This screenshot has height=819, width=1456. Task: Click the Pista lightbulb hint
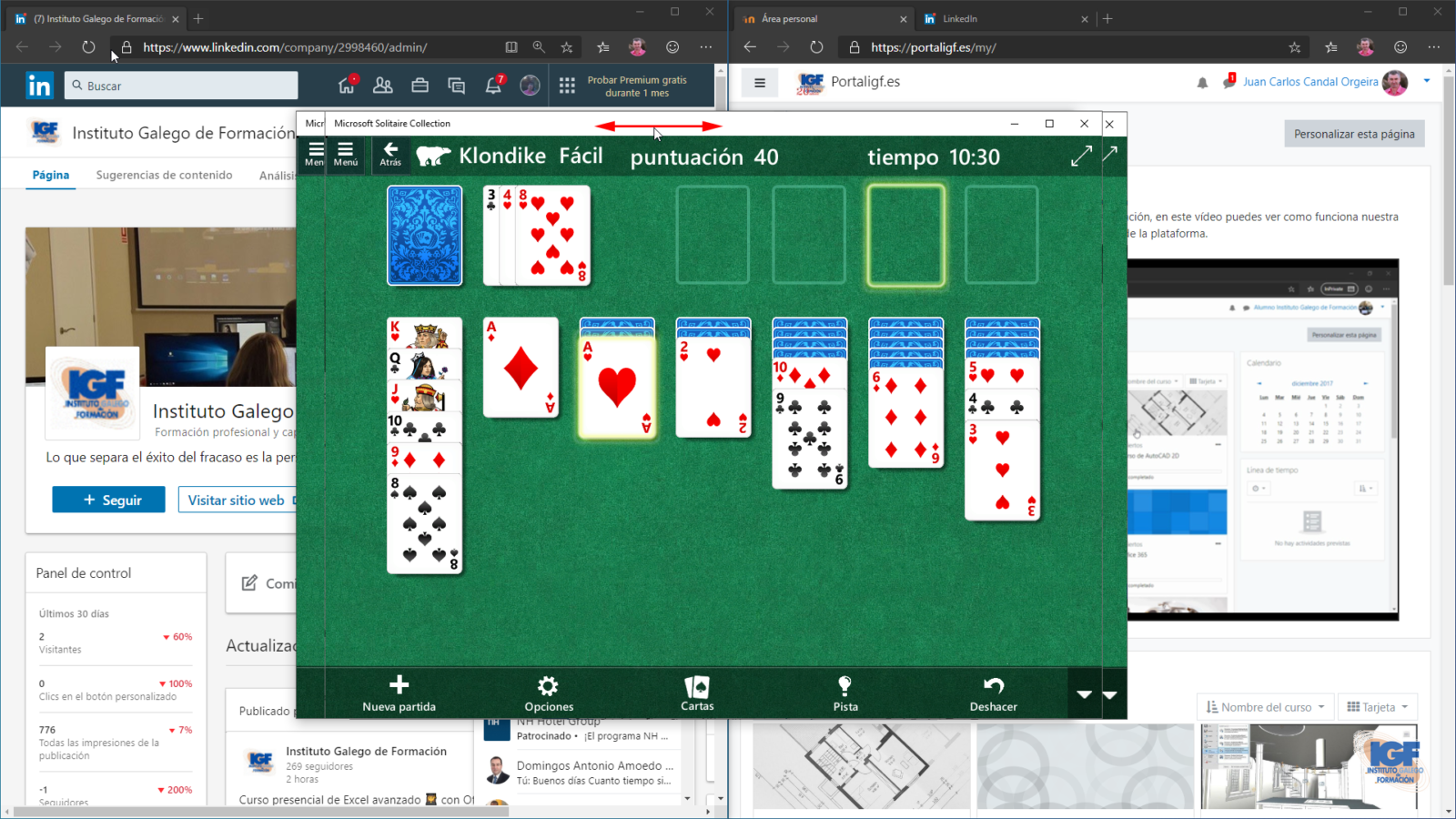point(844,686)
